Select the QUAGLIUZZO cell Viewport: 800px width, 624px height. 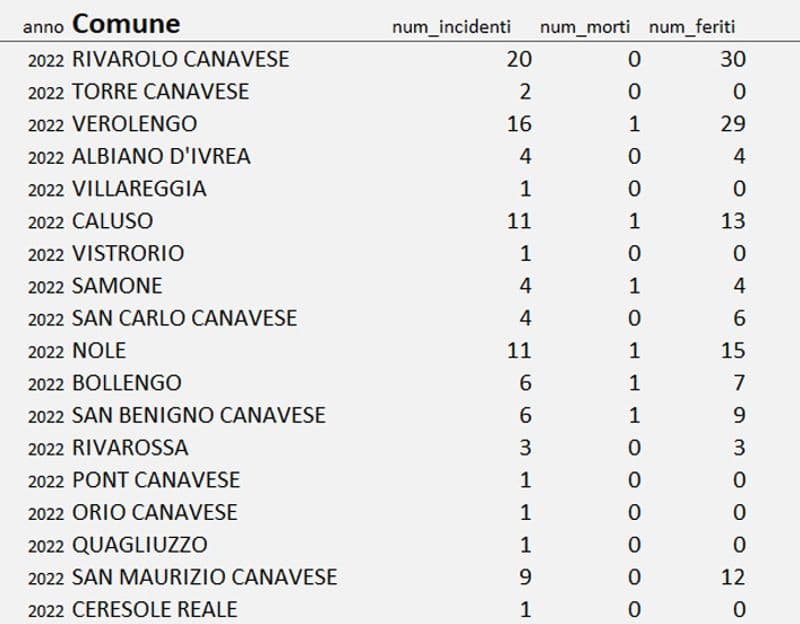(x=140, y=545)
